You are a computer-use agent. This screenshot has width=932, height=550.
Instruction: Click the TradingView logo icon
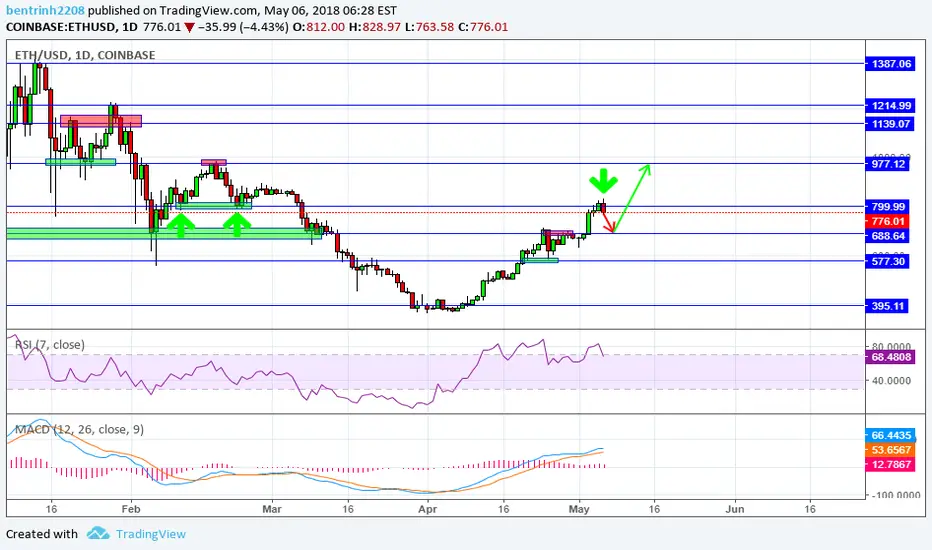98,533
